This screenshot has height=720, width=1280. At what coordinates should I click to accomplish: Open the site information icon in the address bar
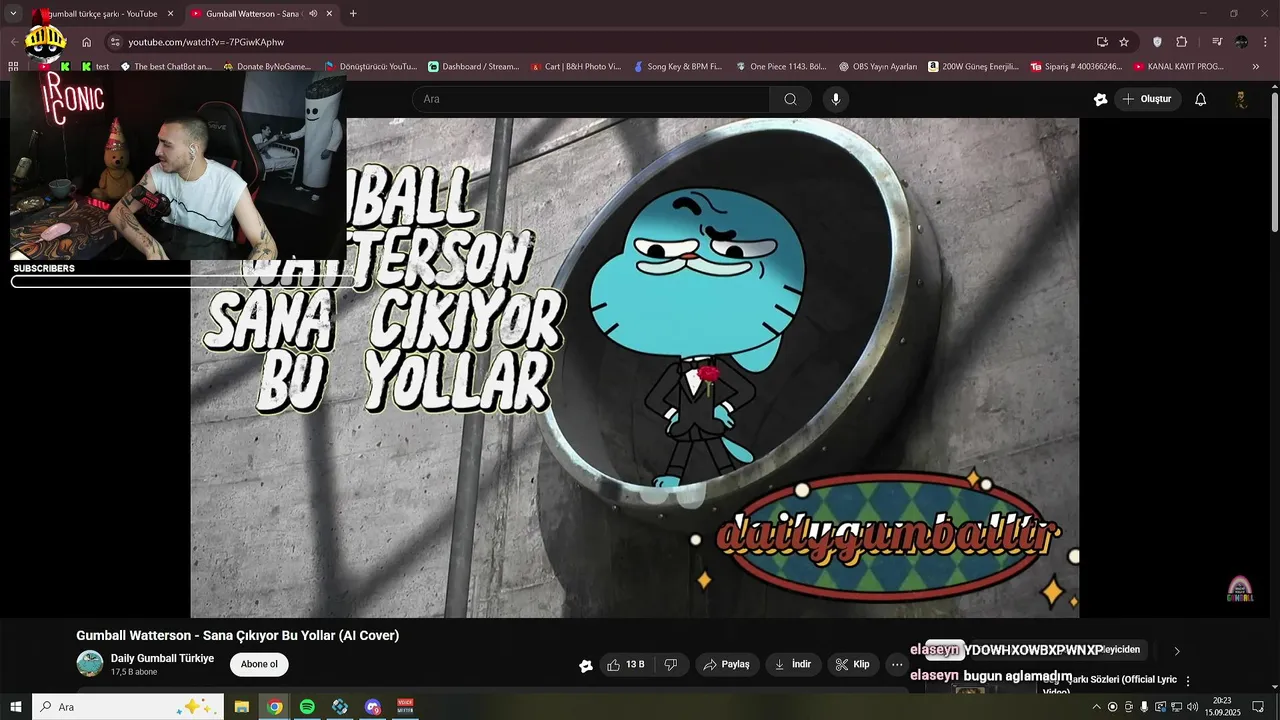[115, 42]
